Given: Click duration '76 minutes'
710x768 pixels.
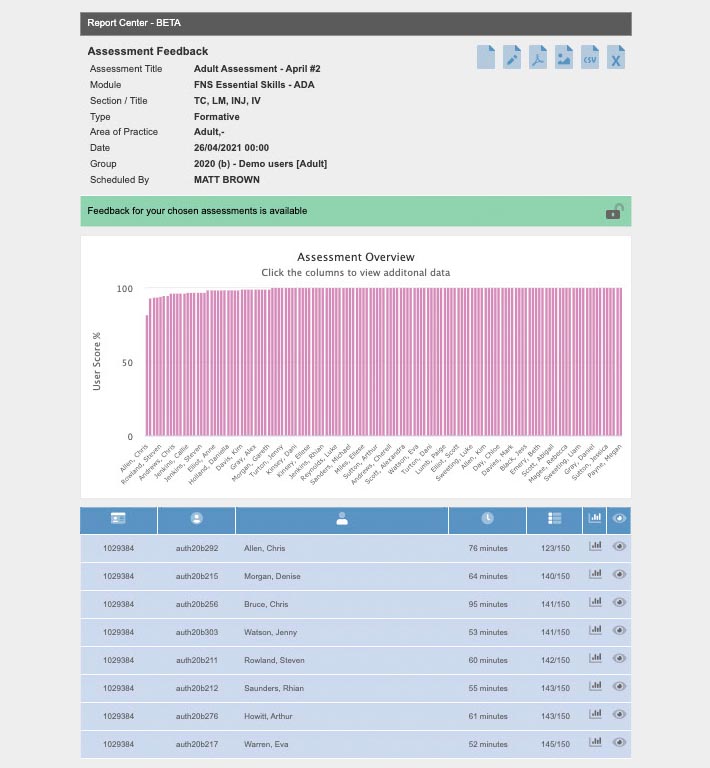Looking at the screenshot, I should [488, 548].
